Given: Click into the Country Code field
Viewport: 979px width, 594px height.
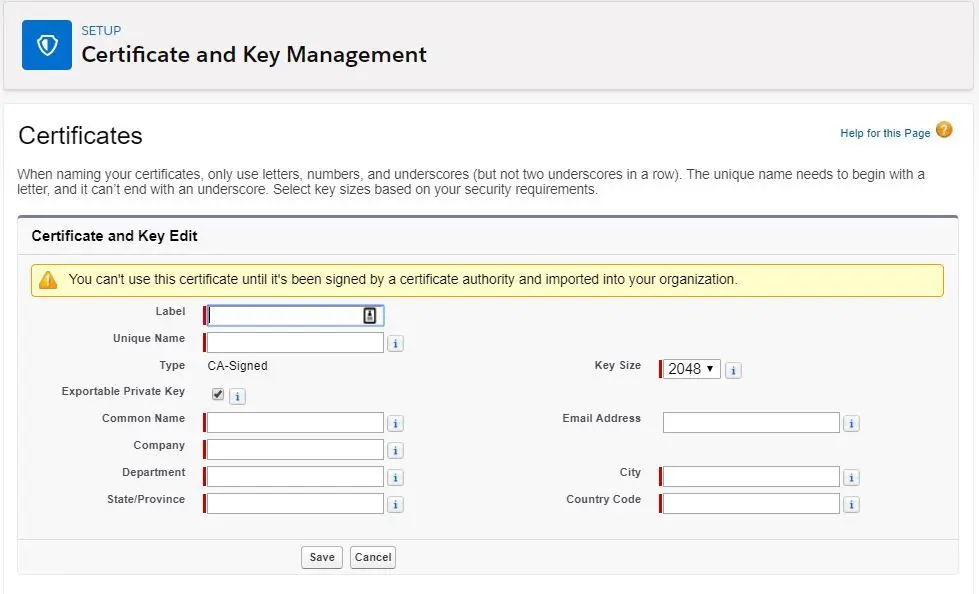Looking at the screenshot, I should pos(751,503).
